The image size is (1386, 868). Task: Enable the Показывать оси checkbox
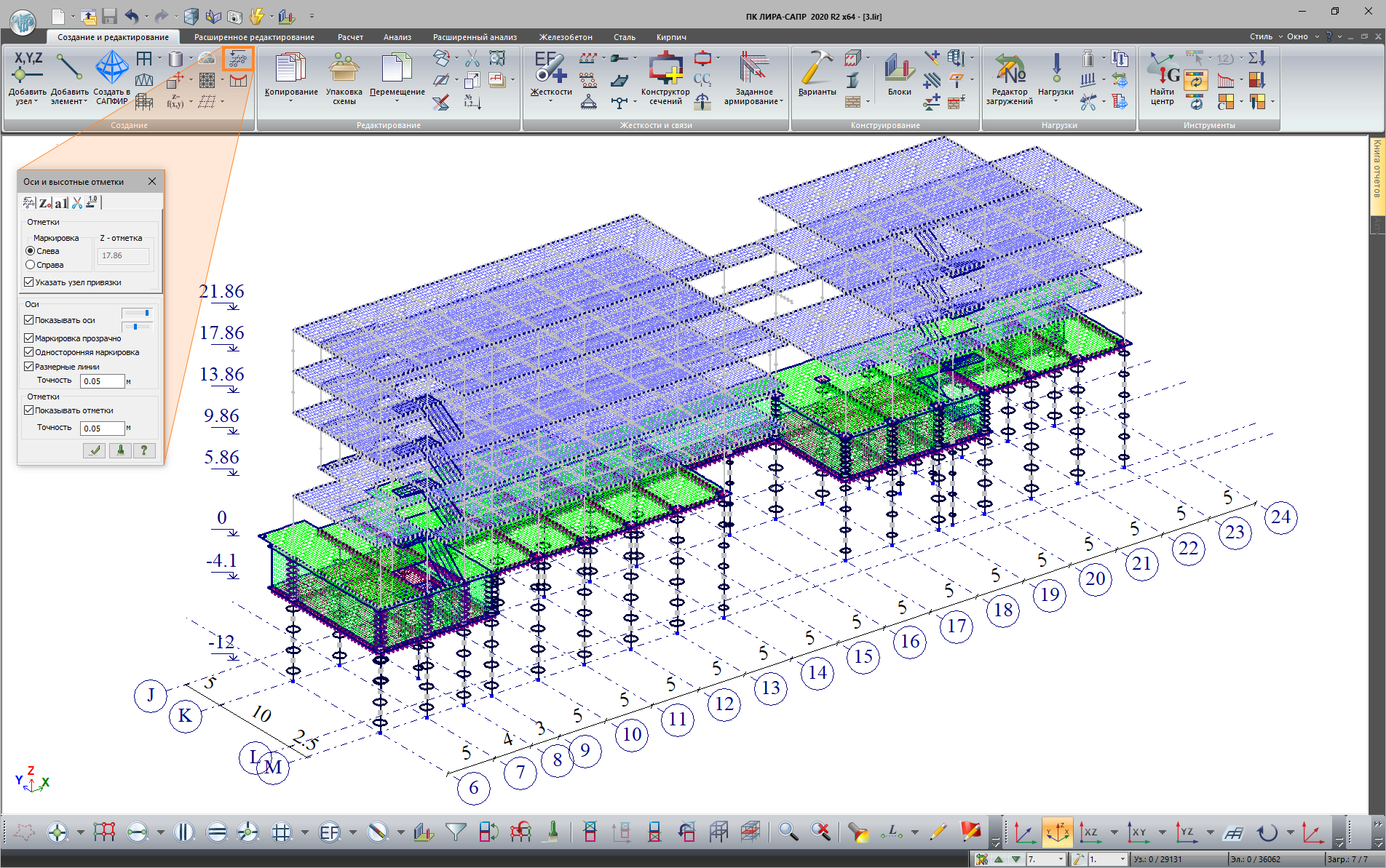29,320
